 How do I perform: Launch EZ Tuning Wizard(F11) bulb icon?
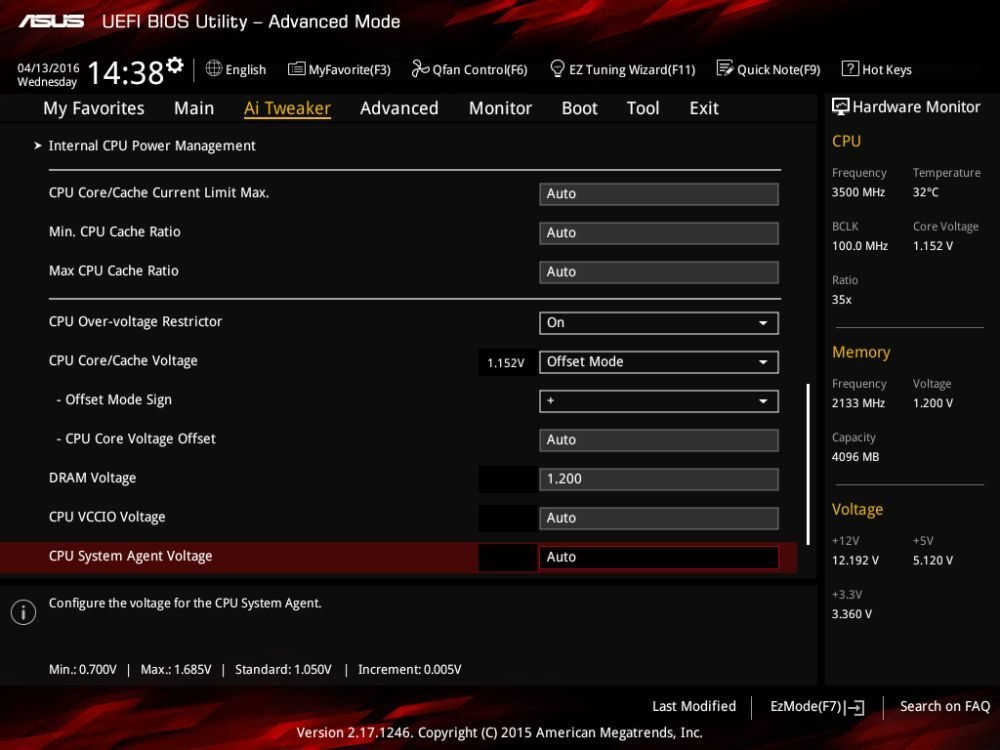pos(557,68)
